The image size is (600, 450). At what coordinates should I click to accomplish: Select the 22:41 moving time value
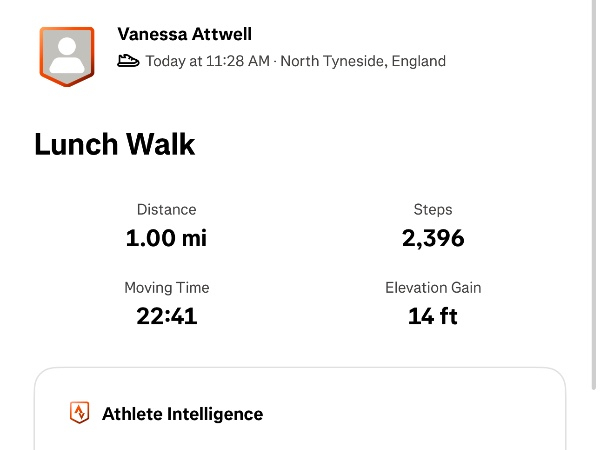point(166,317)
